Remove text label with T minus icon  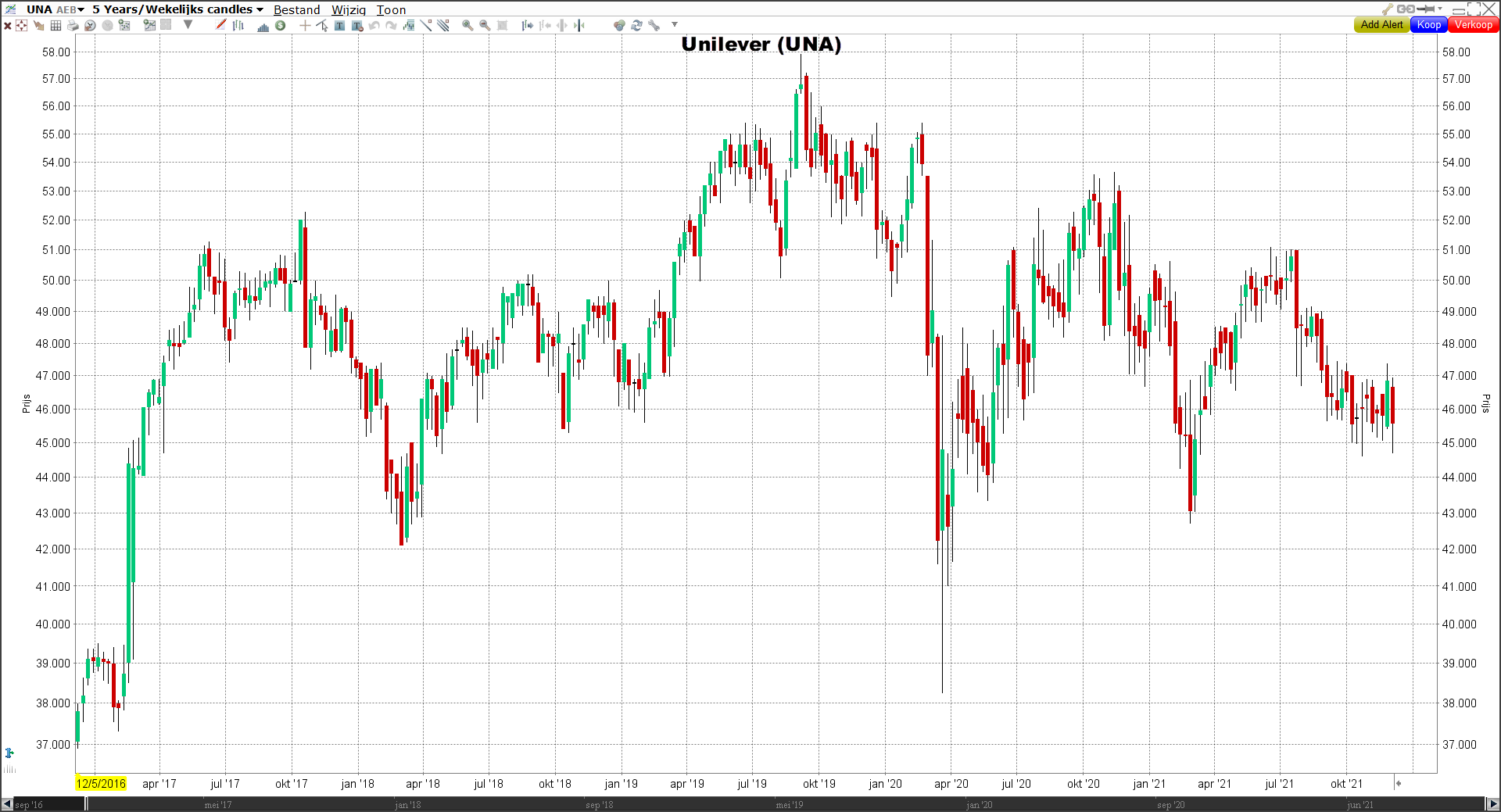coord(357,26)
